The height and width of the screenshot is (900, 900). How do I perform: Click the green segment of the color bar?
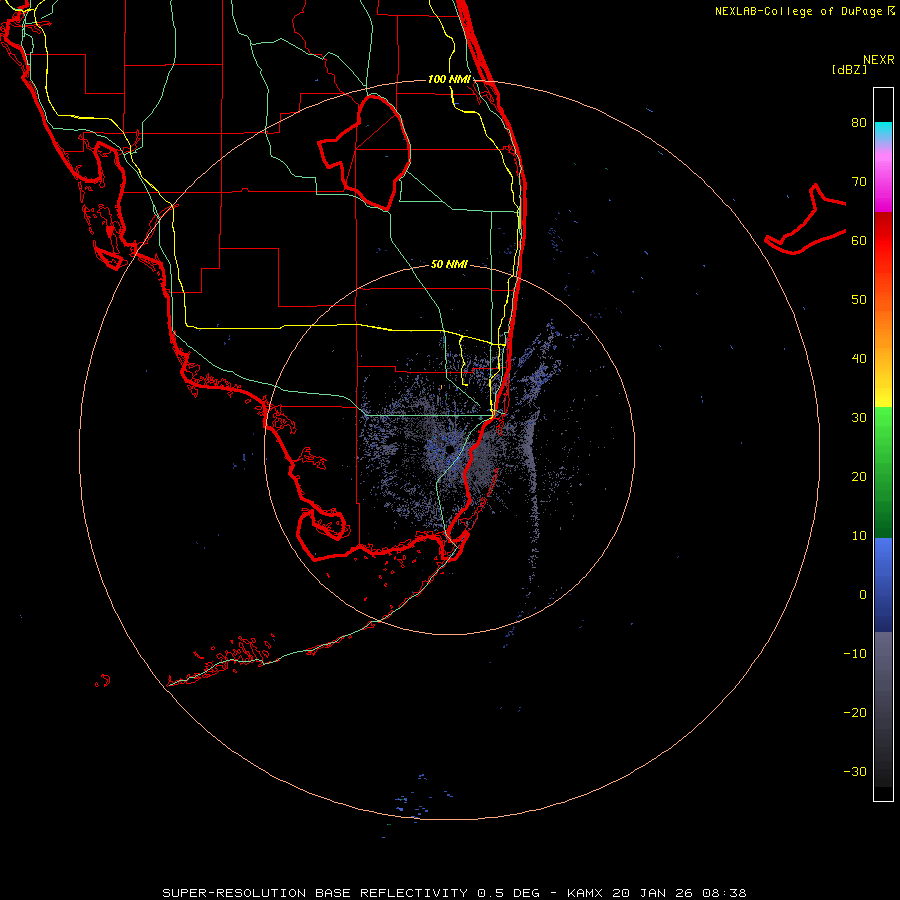pos(883,472)
